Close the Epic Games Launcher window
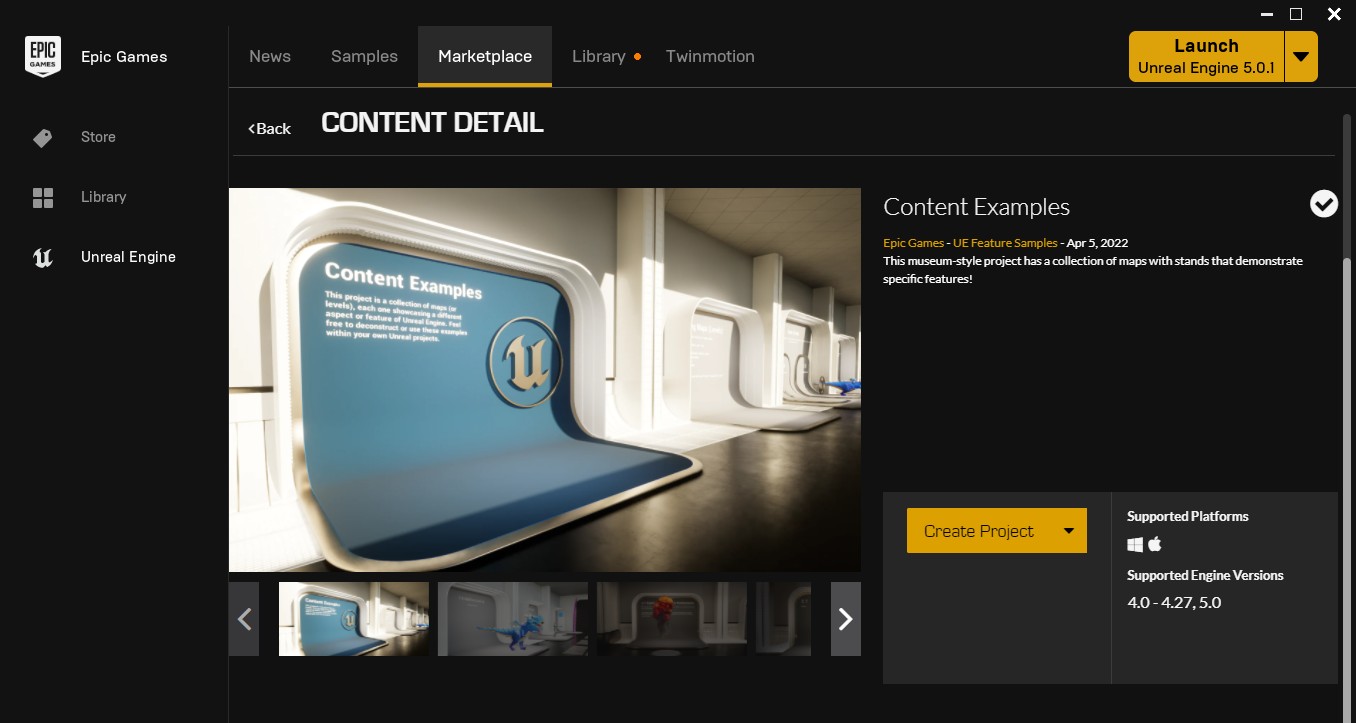 click(1334, 14)
